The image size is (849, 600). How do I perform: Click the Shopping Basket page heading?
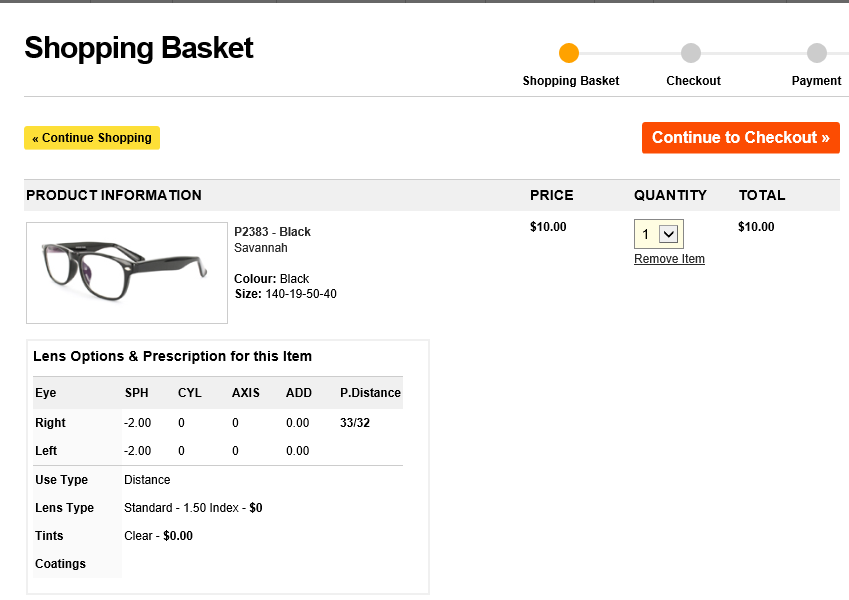pos(139,48)
